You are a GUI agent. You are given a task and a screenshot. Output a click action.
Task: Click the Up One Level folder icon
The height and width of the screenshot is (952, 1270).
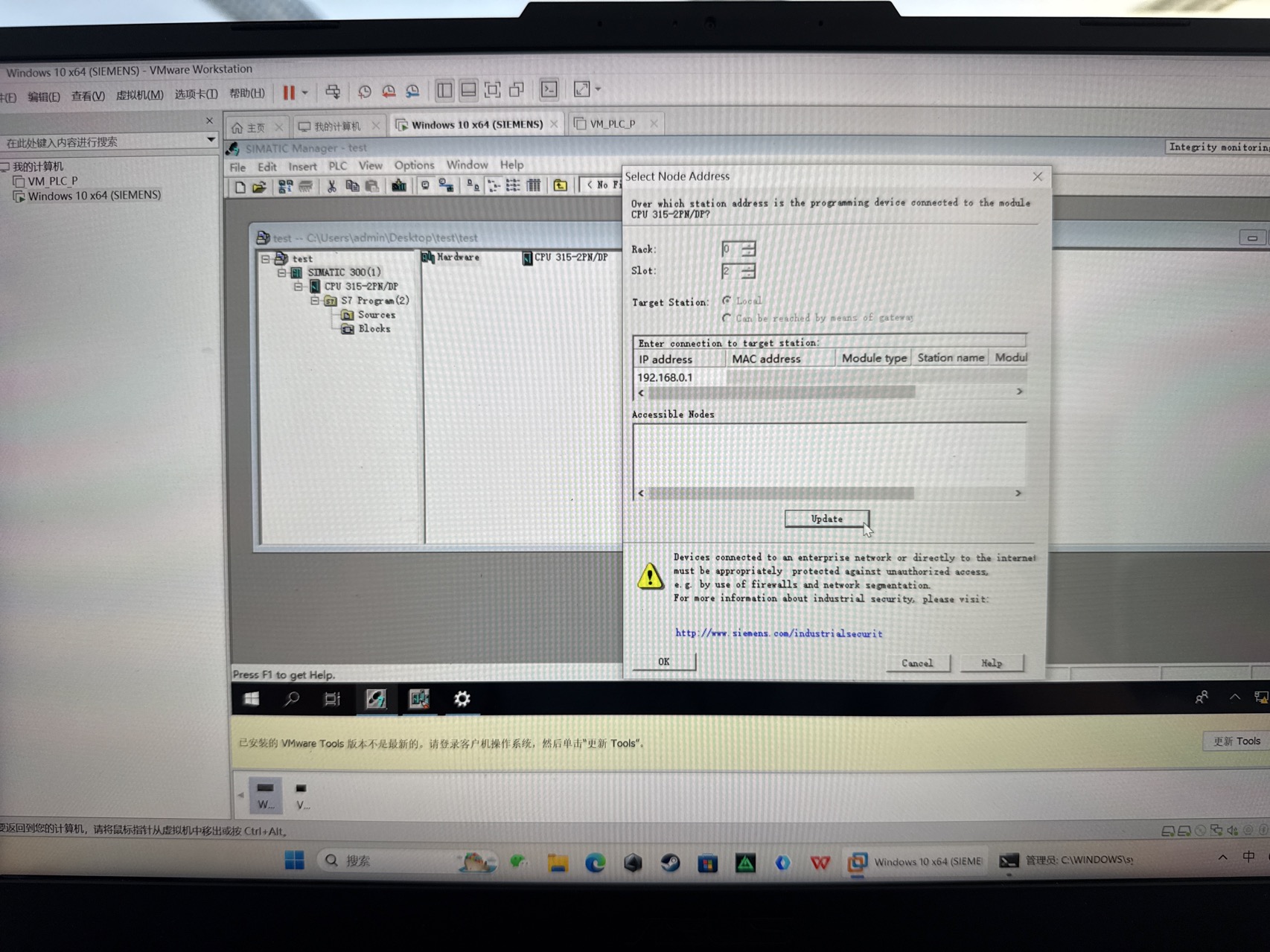coord(561,186)
